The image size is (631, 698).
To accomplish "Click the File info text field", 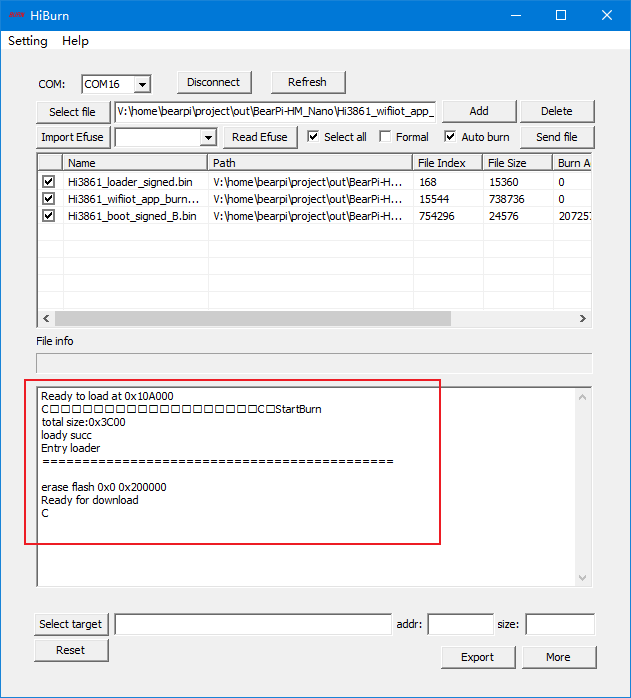I will 314,363.
